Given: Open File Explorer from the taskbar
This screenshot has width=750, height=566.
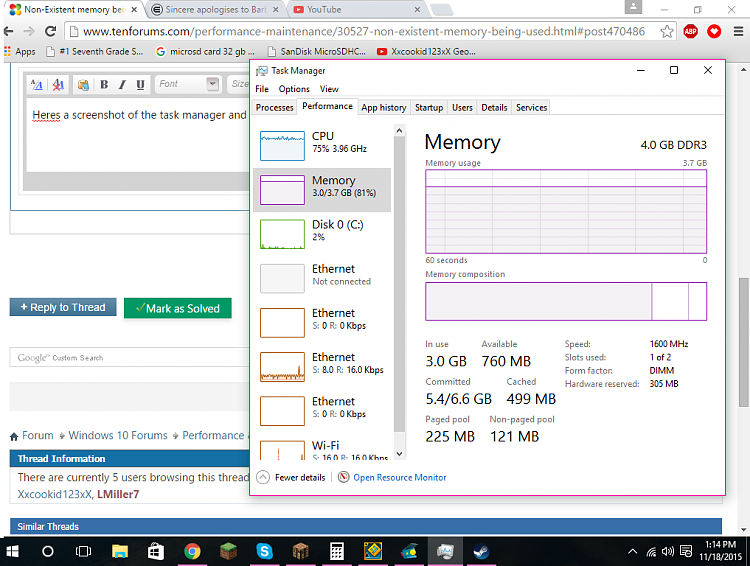Looking at the screenshot, I should click(x=120, y=552).
